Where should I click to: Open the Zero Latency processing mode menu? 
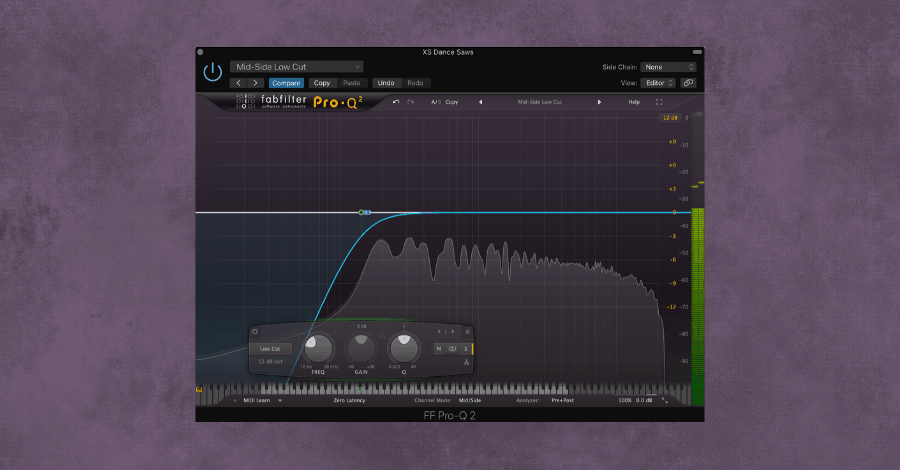tap(349, 401)
